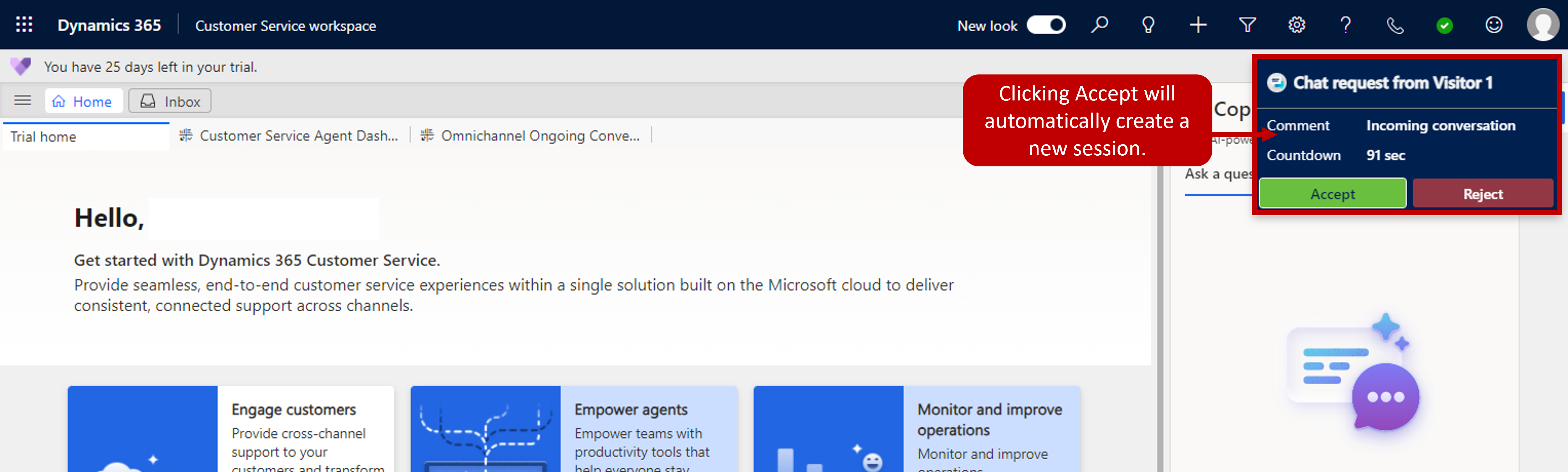Open Customer Service Agent Dashboard tab

[289, 136]
